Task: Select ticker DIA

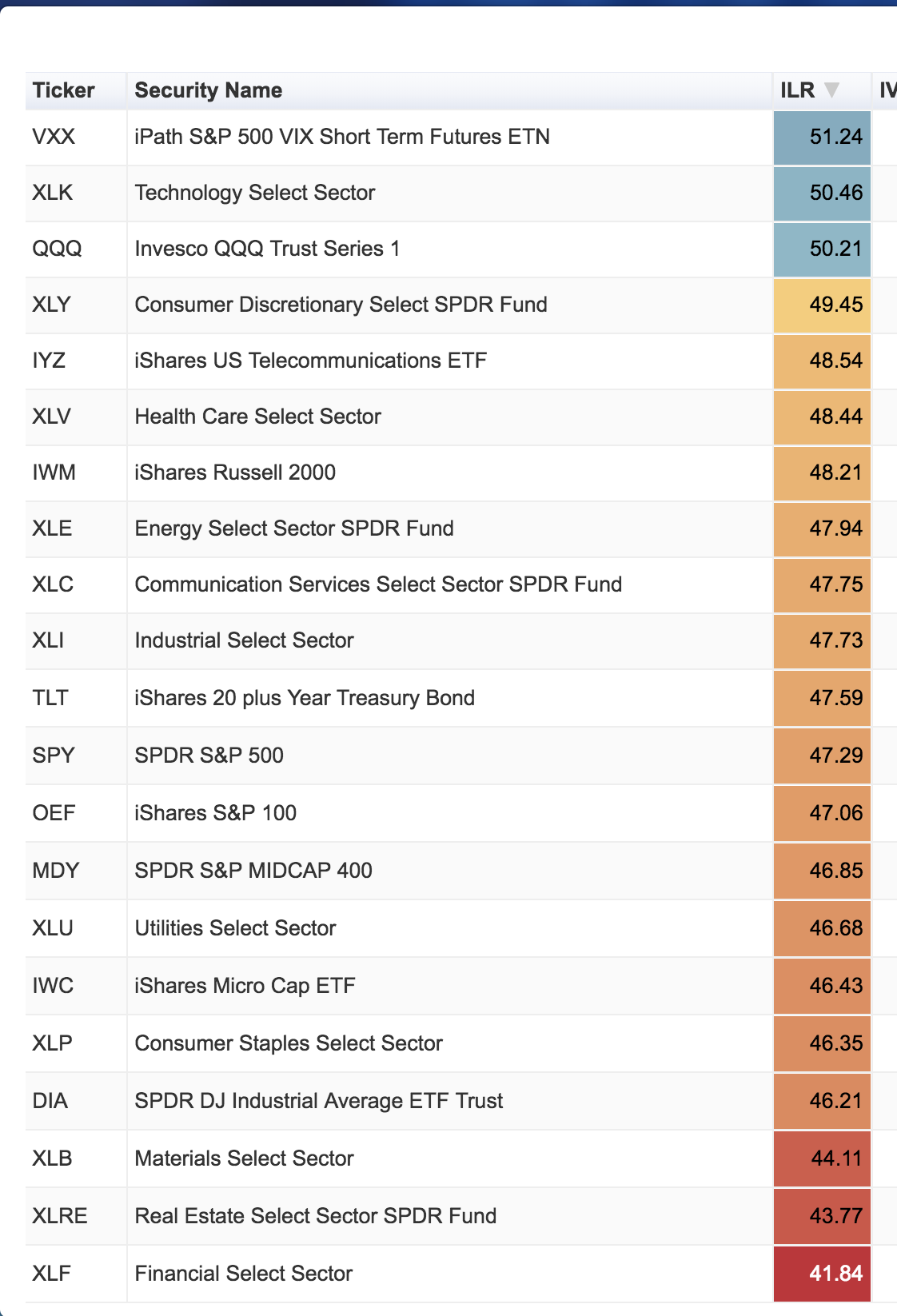Action: point(50,1101)
